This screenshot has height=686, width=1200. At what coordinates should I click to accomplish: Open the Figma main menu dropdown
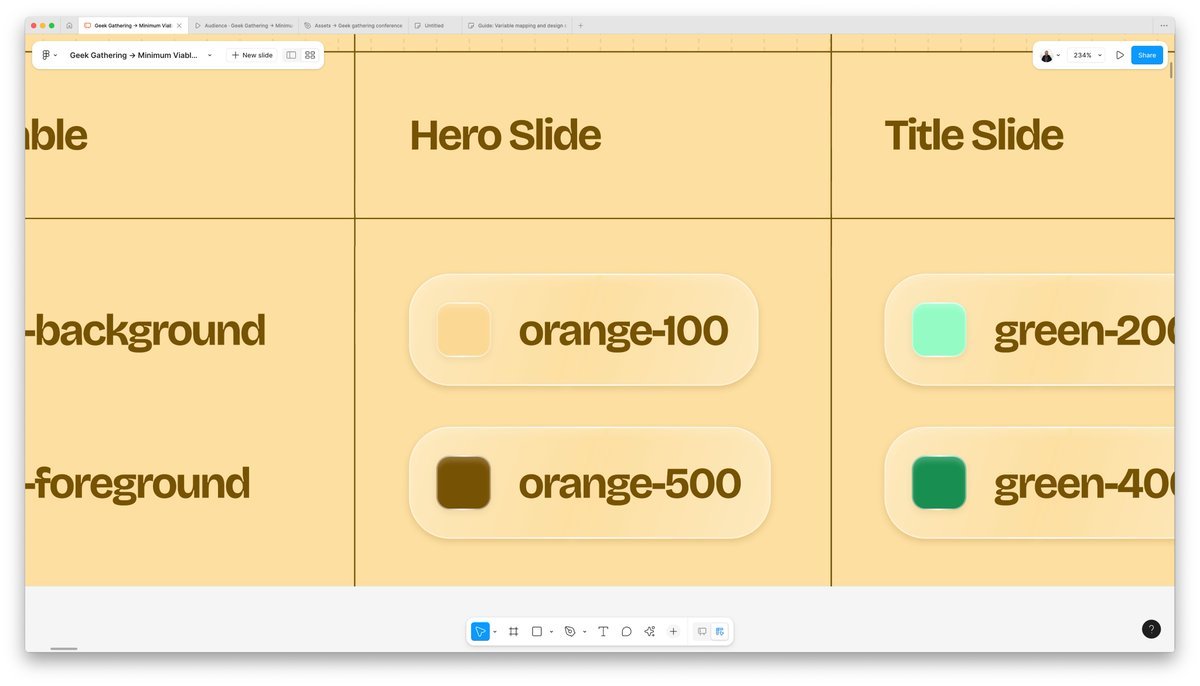tap(49, 55)
